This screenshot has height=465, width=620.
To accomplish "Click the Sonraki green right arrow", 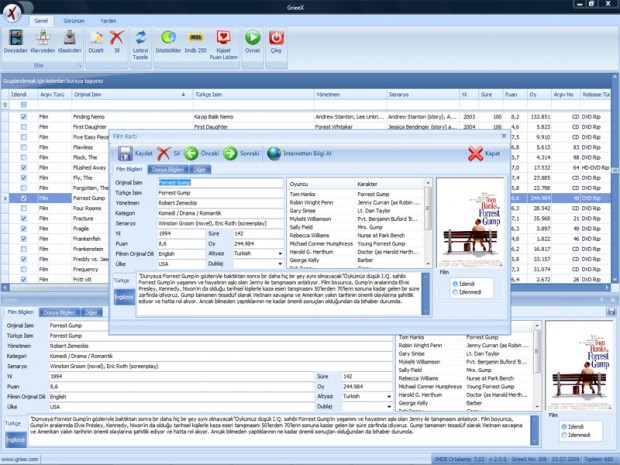I will click(230, 153).
